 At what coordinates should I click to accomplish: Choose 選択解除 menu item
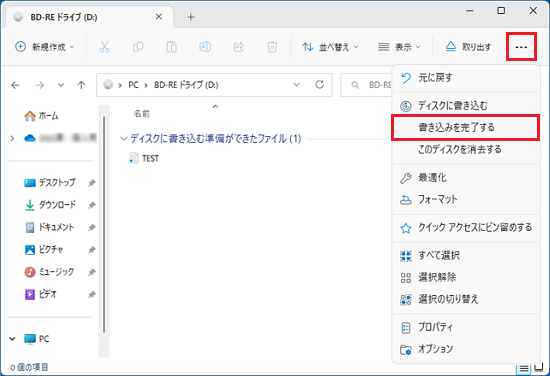(x=465, y=277)
